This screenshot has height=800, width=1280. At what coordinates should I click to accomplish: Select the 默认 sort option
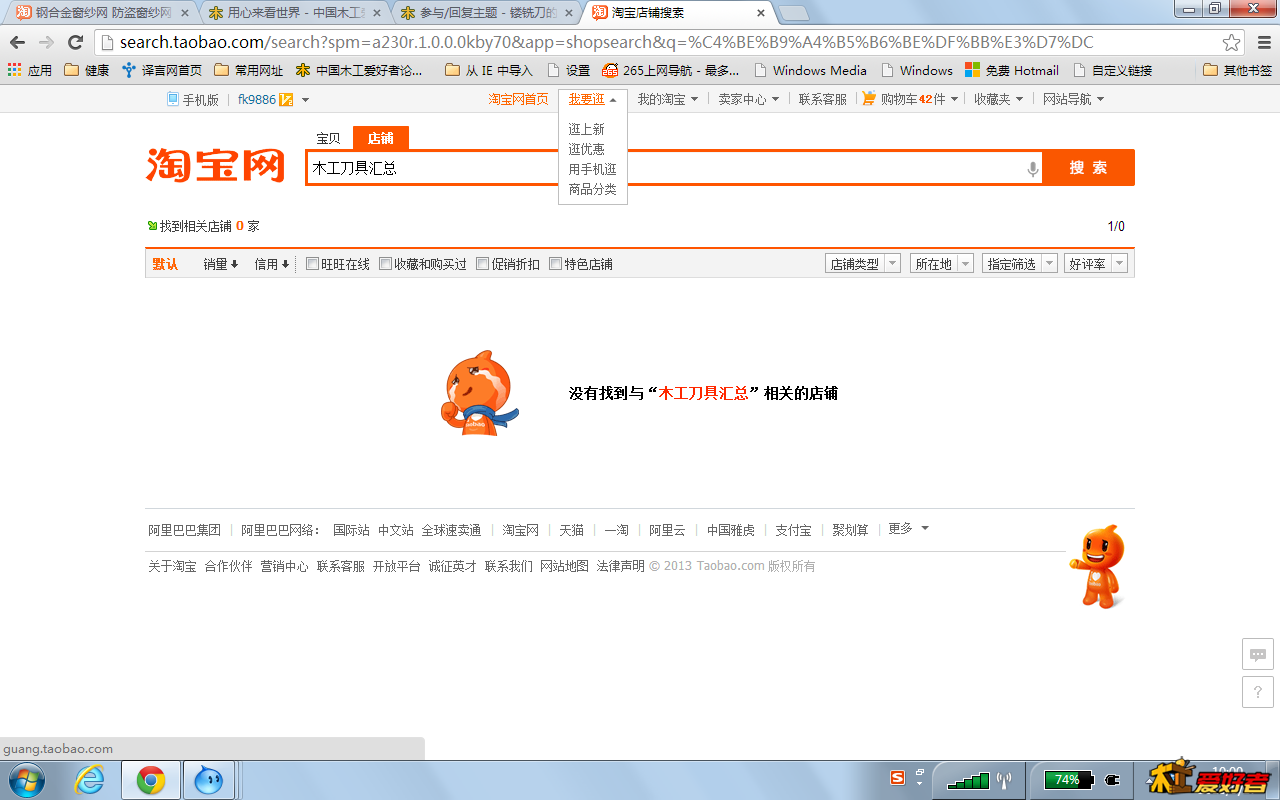pos(165,264)
